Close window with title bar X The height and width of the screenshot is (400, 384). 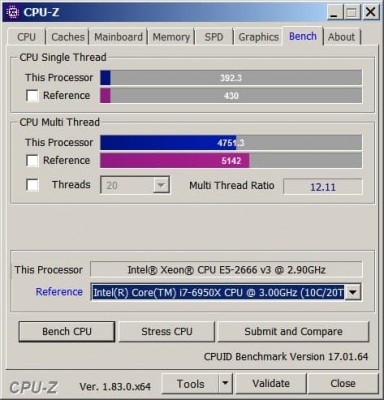pos(370,13)
